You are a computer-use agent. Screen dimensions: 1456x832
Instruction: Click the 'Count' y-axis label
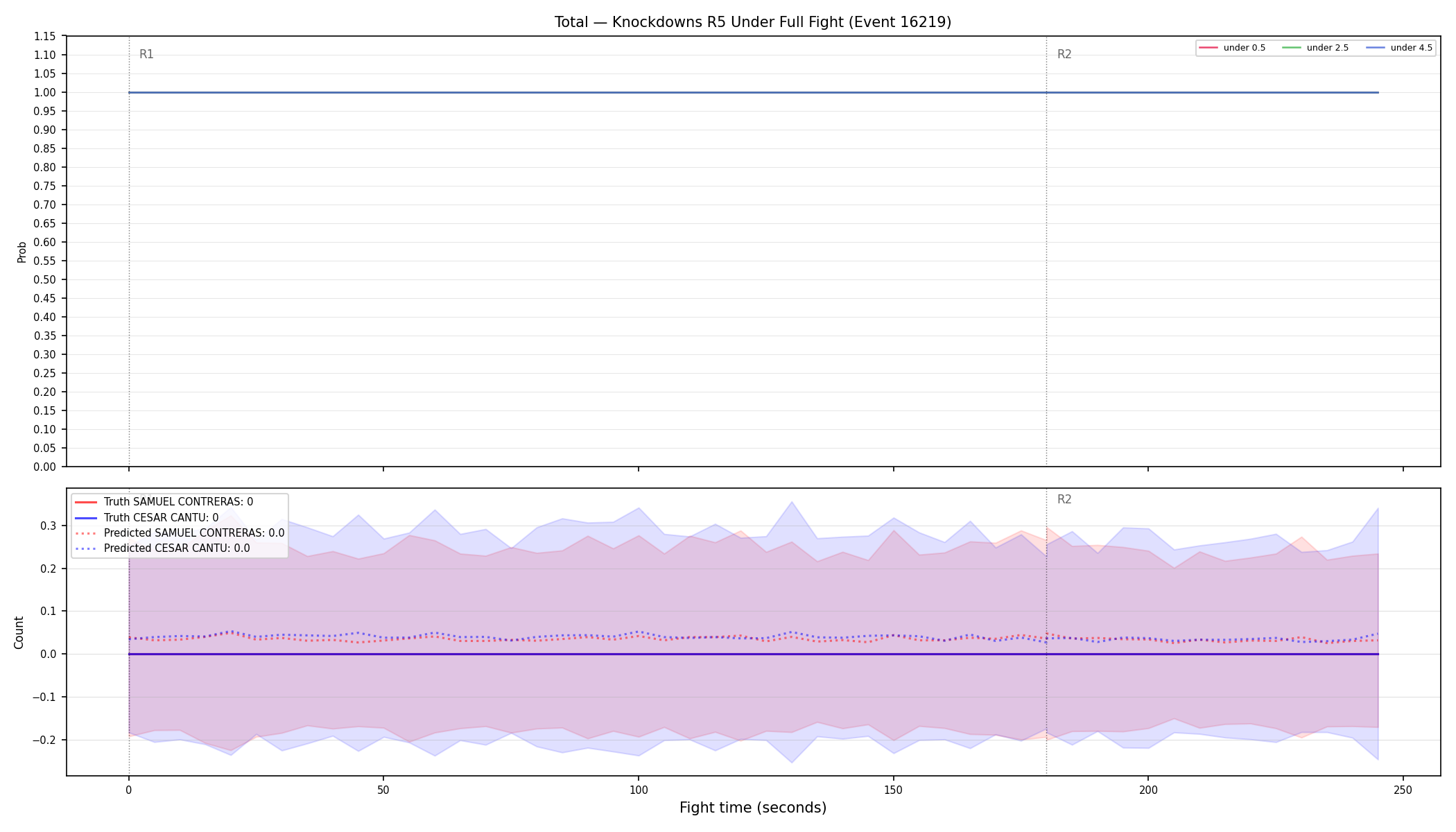tap(19, 632)
